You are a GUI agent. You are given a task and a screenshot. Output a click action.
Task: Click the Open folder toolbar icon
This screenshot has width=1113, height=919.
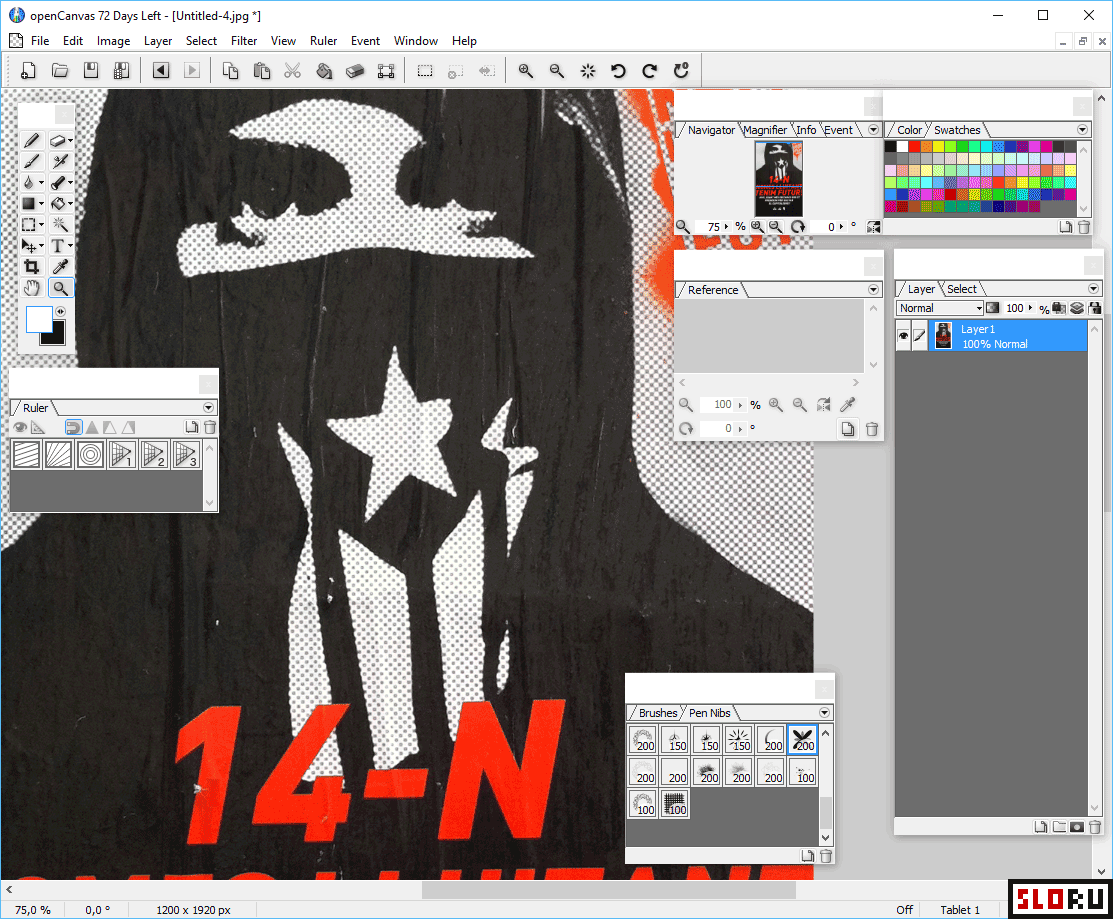pyautogui.click(x=60, y=70)
